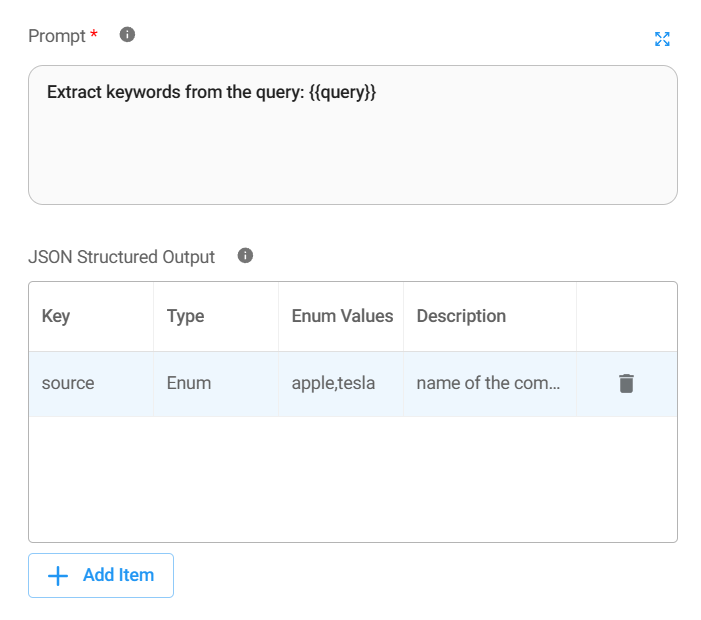Click the red required asterisk beside Prompt
Image resolution: width=701 pixels, height=620 pixels.
94,36
